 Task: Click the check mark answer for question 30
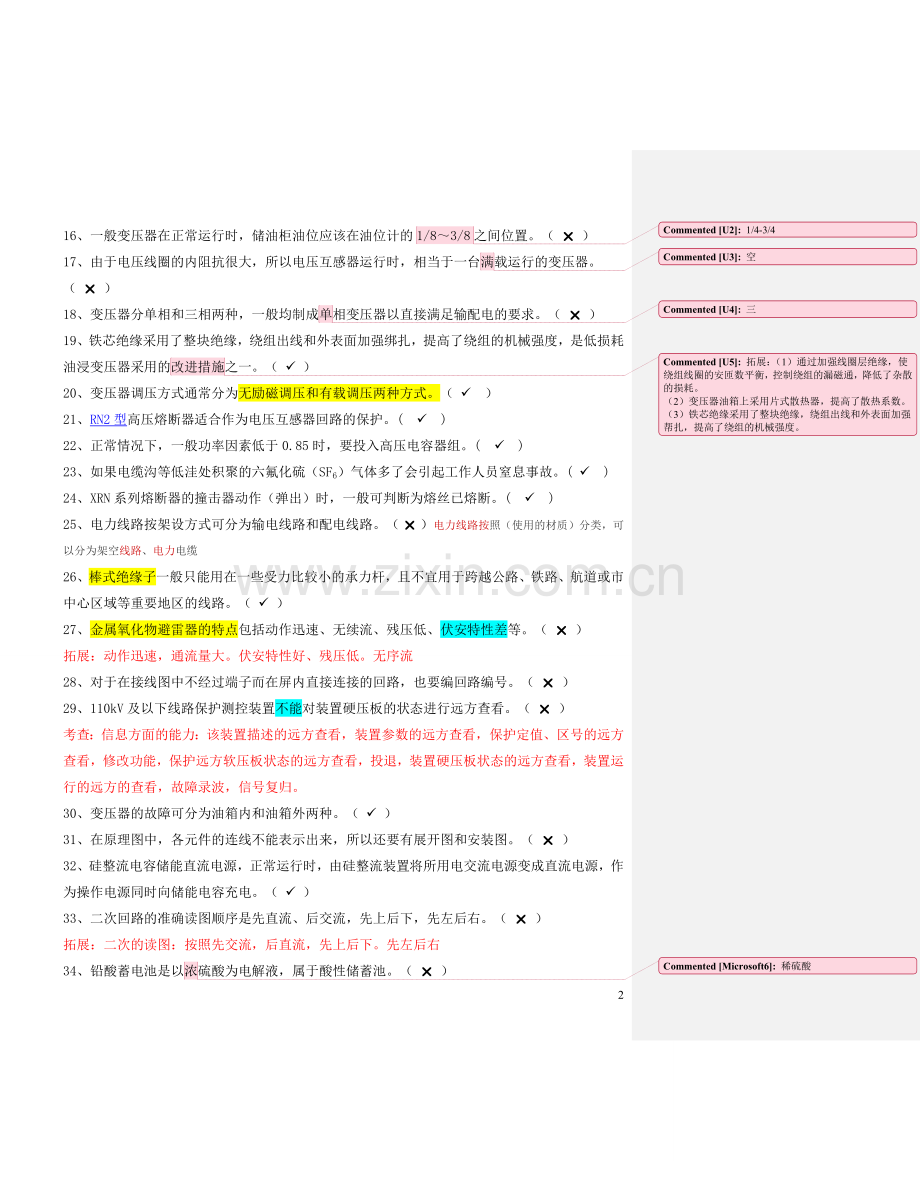(370, 813)
